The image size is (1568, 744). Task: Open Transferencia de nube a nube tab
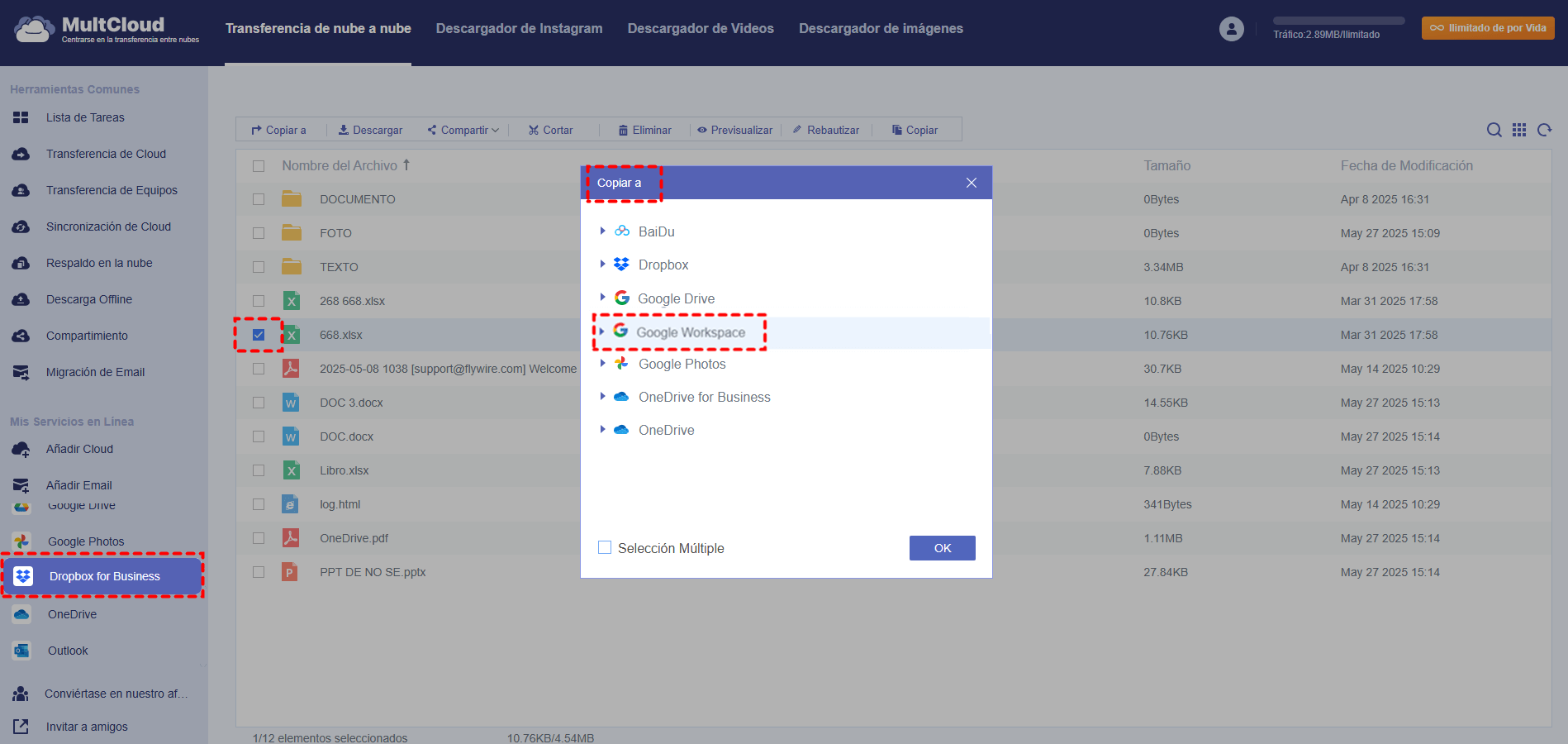click(x=318, y=29)
